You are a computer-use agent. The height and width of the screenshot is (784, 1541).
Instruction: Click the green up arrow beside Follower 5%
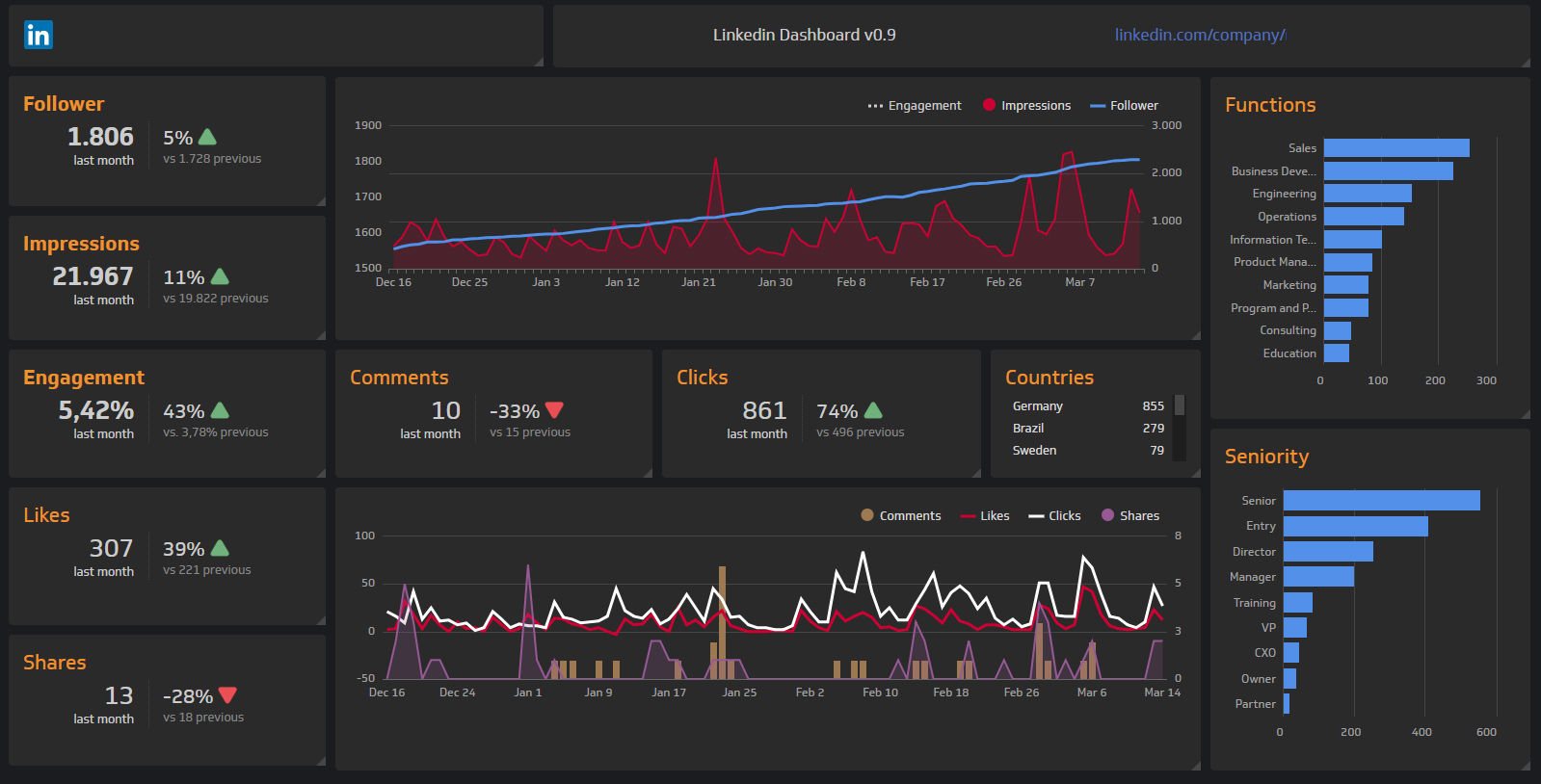(207, 138)
